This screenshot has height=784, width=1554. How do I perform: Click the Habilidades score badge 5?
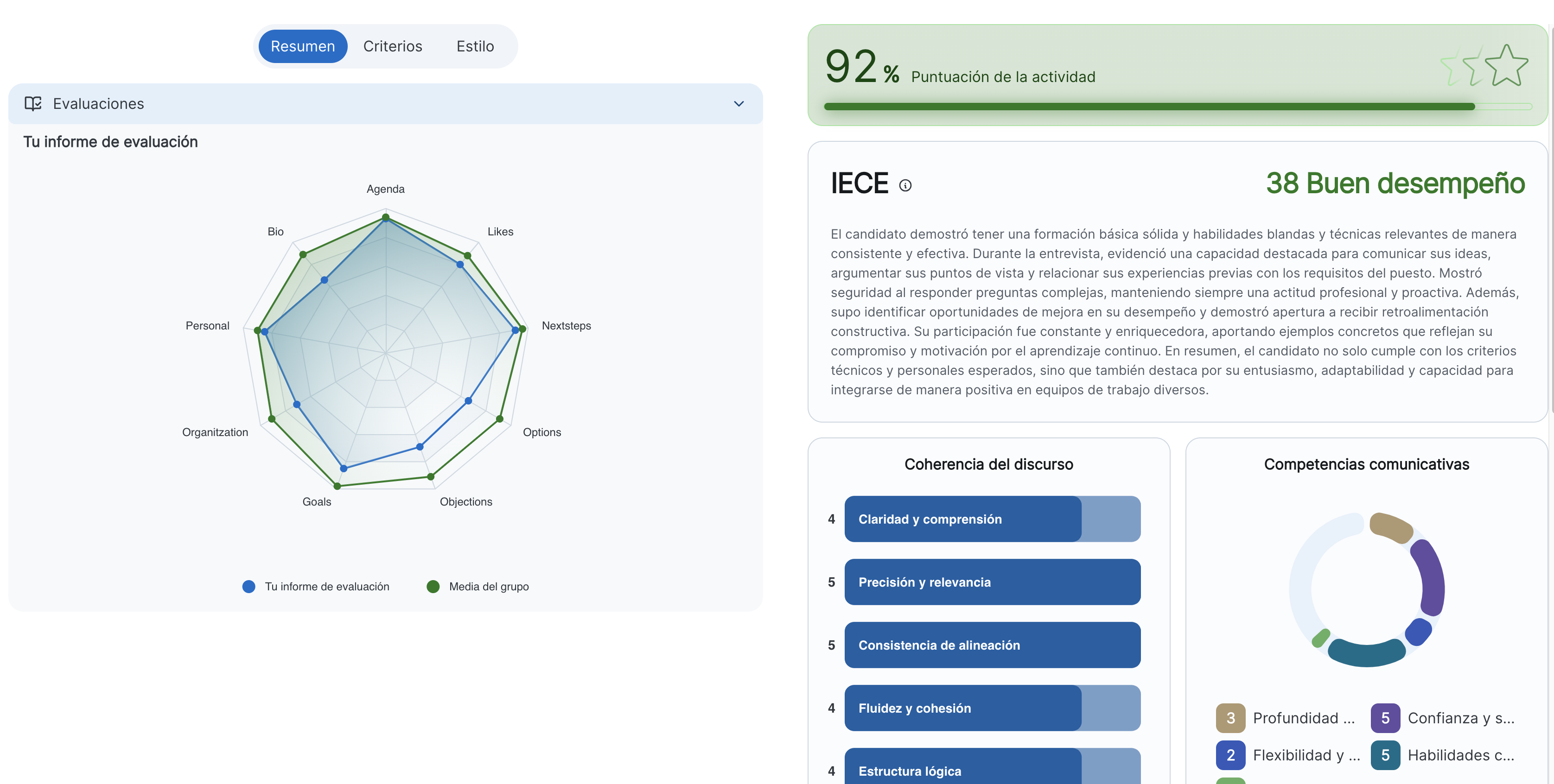coord(1385,755)
